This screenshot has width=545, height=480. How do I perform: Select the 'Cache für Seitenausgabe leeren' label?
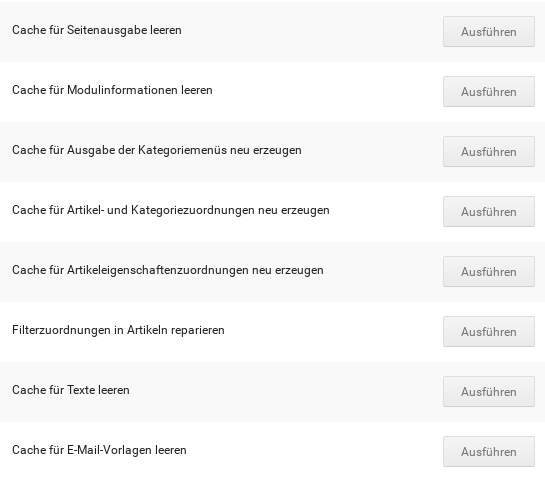point(97,30)
